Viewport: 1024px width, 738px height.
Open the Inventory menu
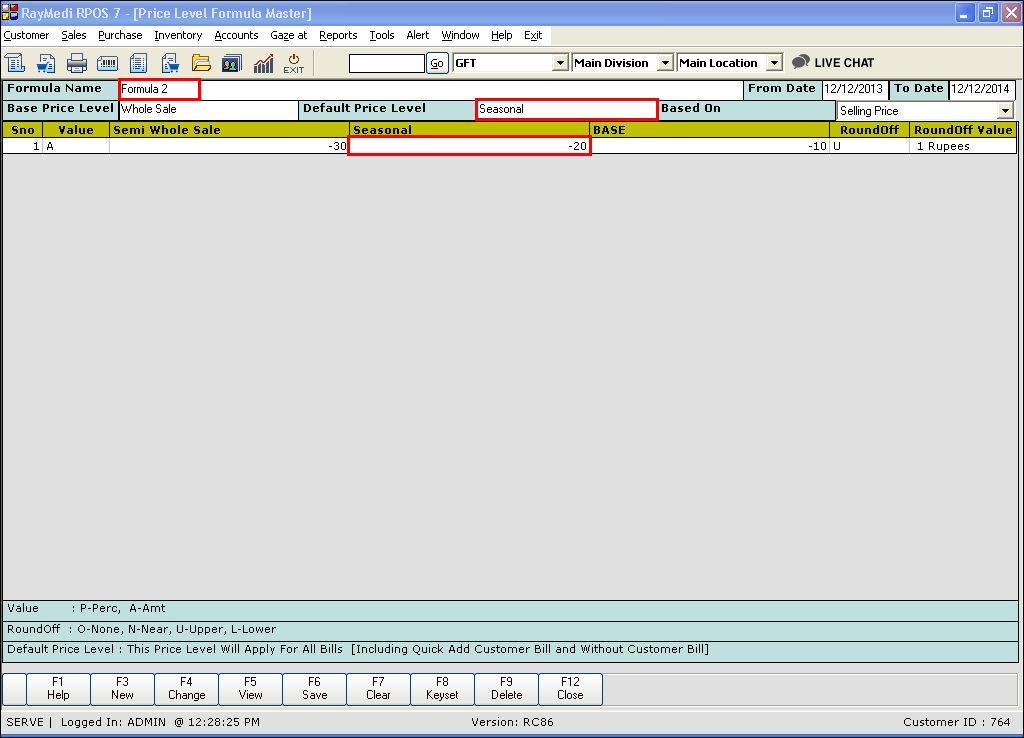coord(178,35)
